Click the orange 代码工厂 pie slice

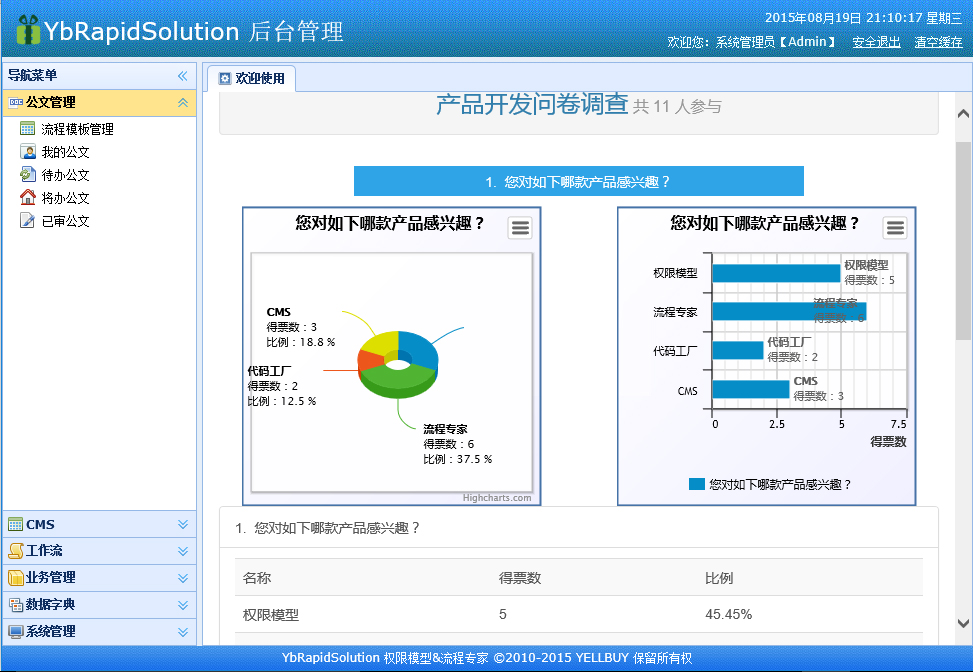pyautogui.click(x=370, y=360)
